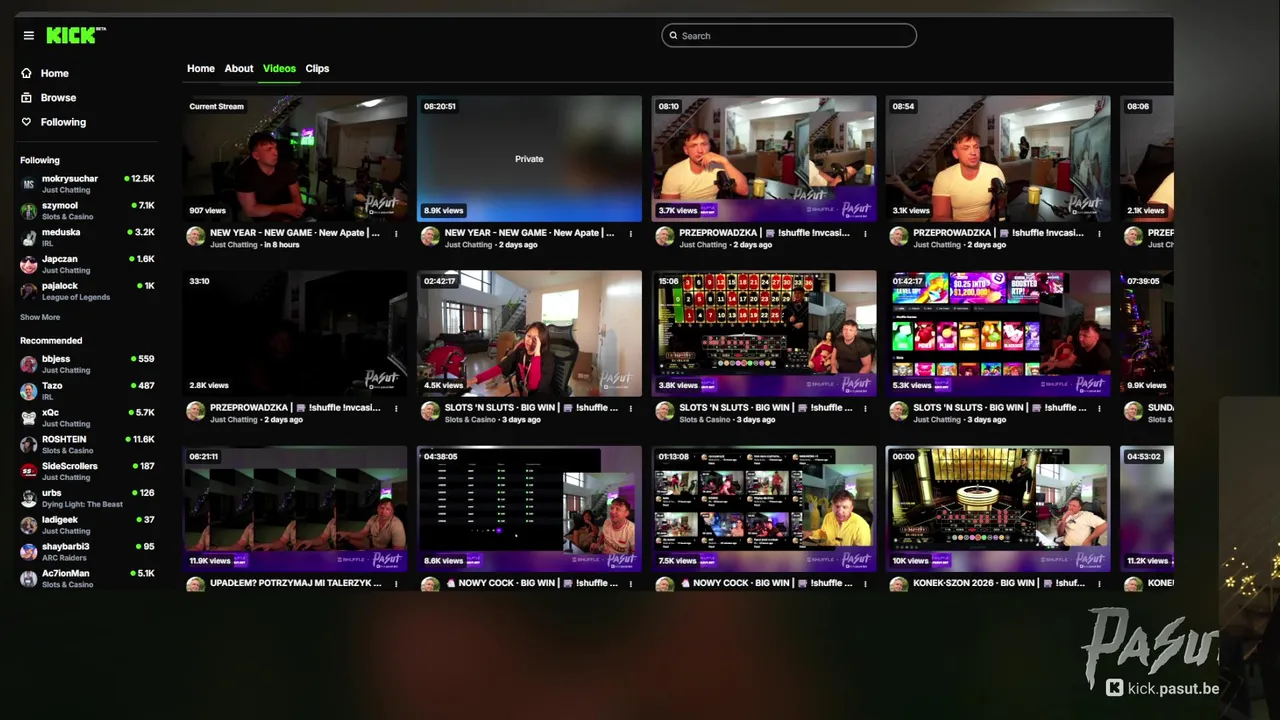Open ladigeek channel avatar
The image size is (1280, 720).
[28, 525]
